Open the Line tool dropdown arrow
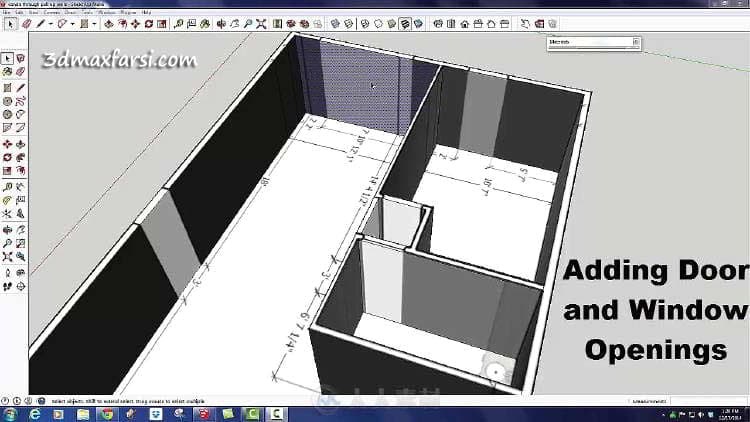Image resolution: width=750 pixels, height=422 pixels. coord(50,24)
